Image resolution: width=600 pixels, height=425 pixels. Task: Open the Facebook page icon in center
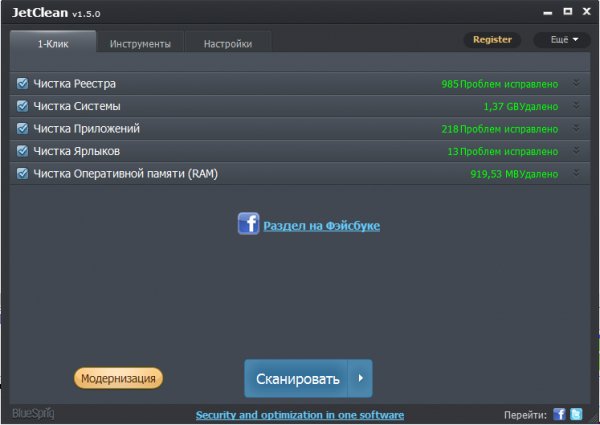click(248, 223)
